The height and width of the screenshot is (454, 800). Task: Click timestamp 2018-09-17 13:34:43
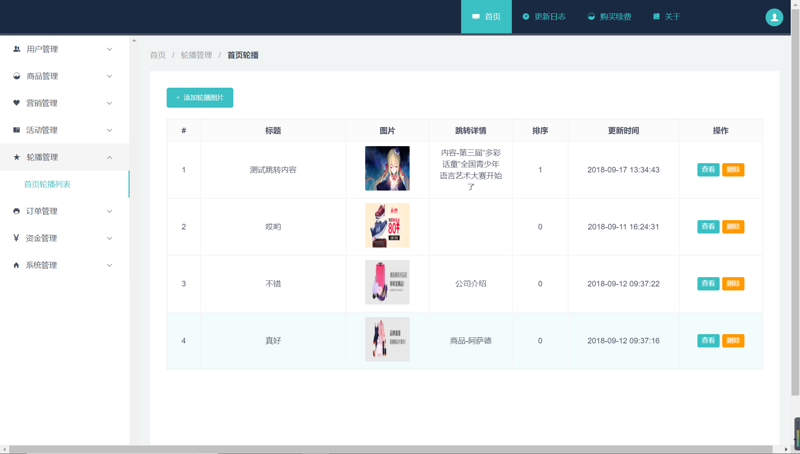click(x=623, y=170)
